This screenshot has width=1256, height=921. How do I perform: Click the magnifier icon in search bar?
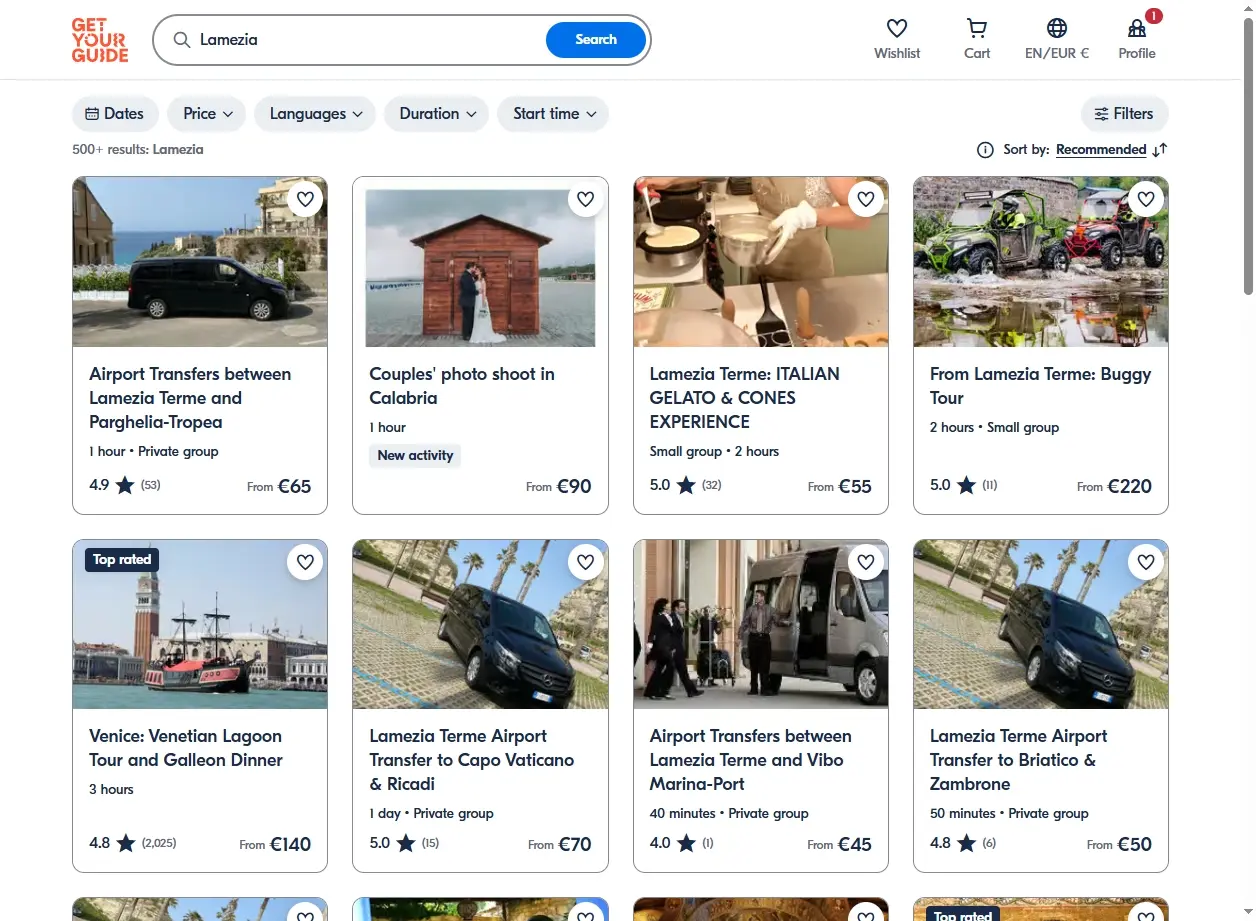[182, 40]
